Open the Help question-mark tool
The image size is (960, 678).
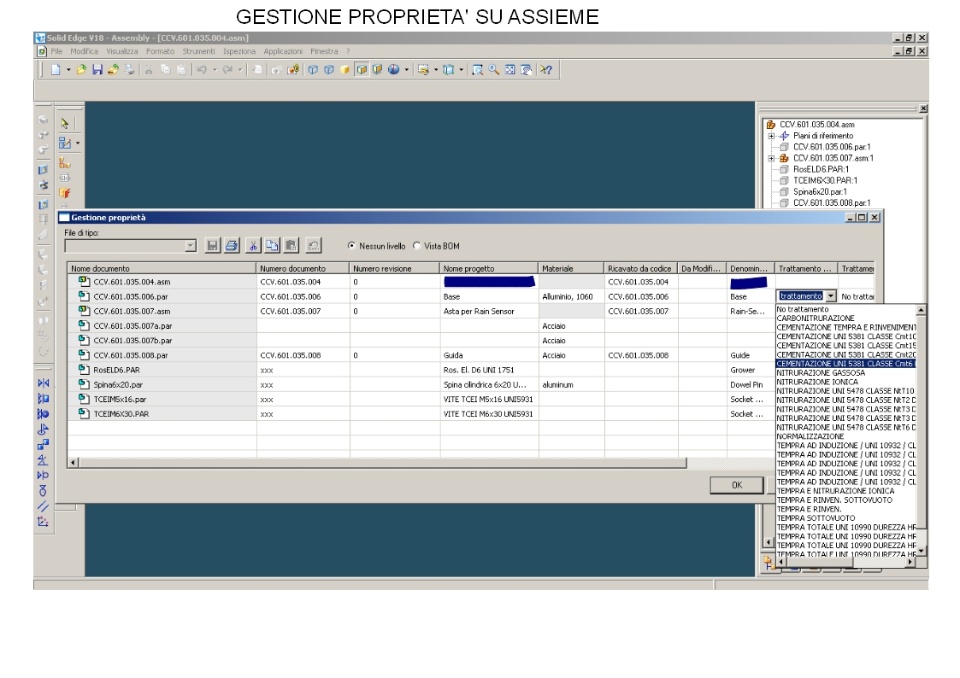546,70
